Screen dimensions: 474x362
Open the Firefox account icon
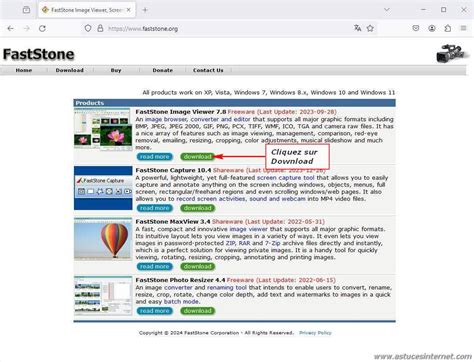pos(432,28)
